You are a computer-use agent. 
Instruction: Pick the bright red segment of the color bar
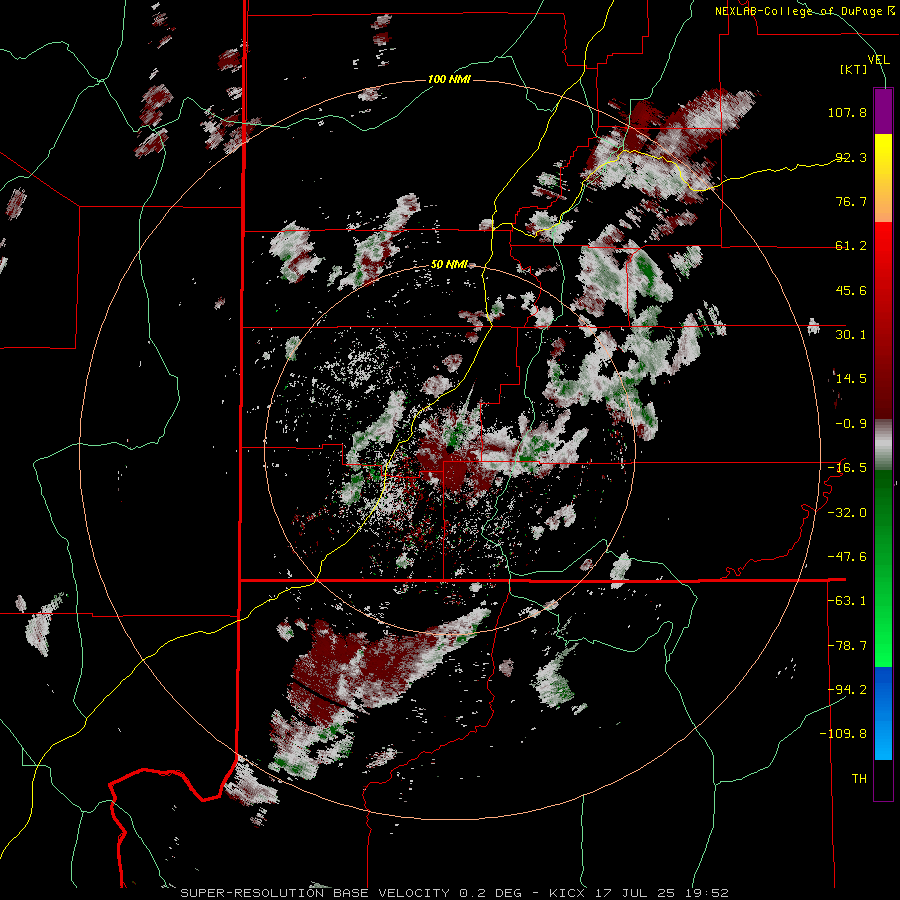click(883, 244)
